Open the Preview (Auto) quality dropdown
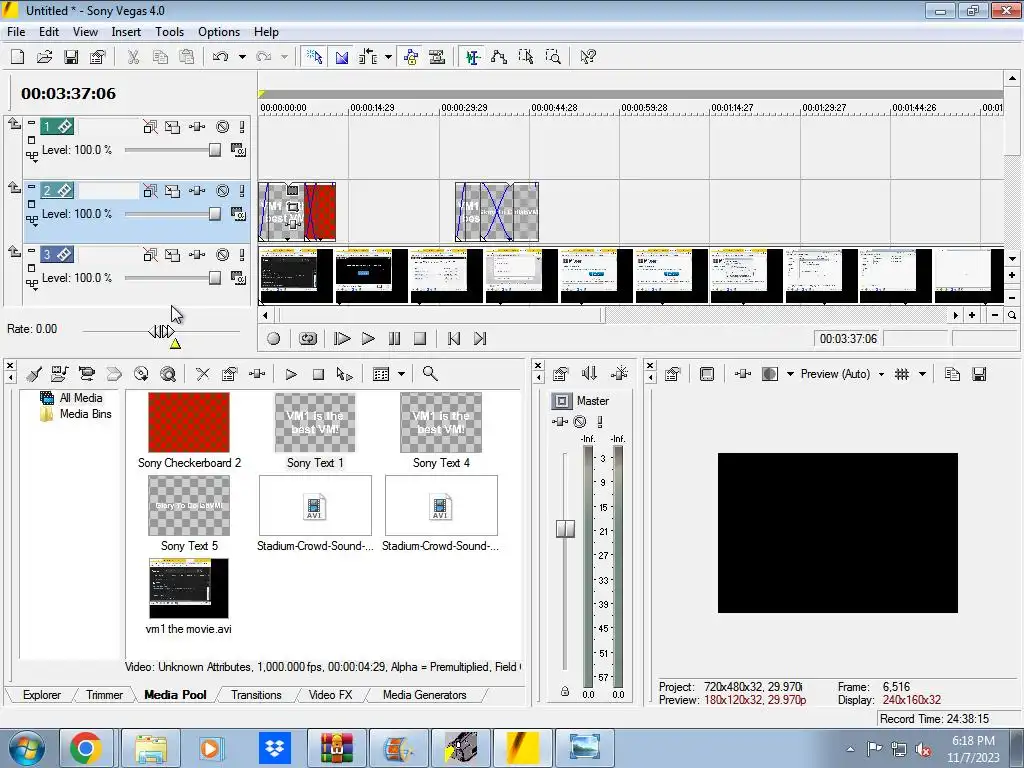Viewport: 1024px width, 768px height. (881, 374)
